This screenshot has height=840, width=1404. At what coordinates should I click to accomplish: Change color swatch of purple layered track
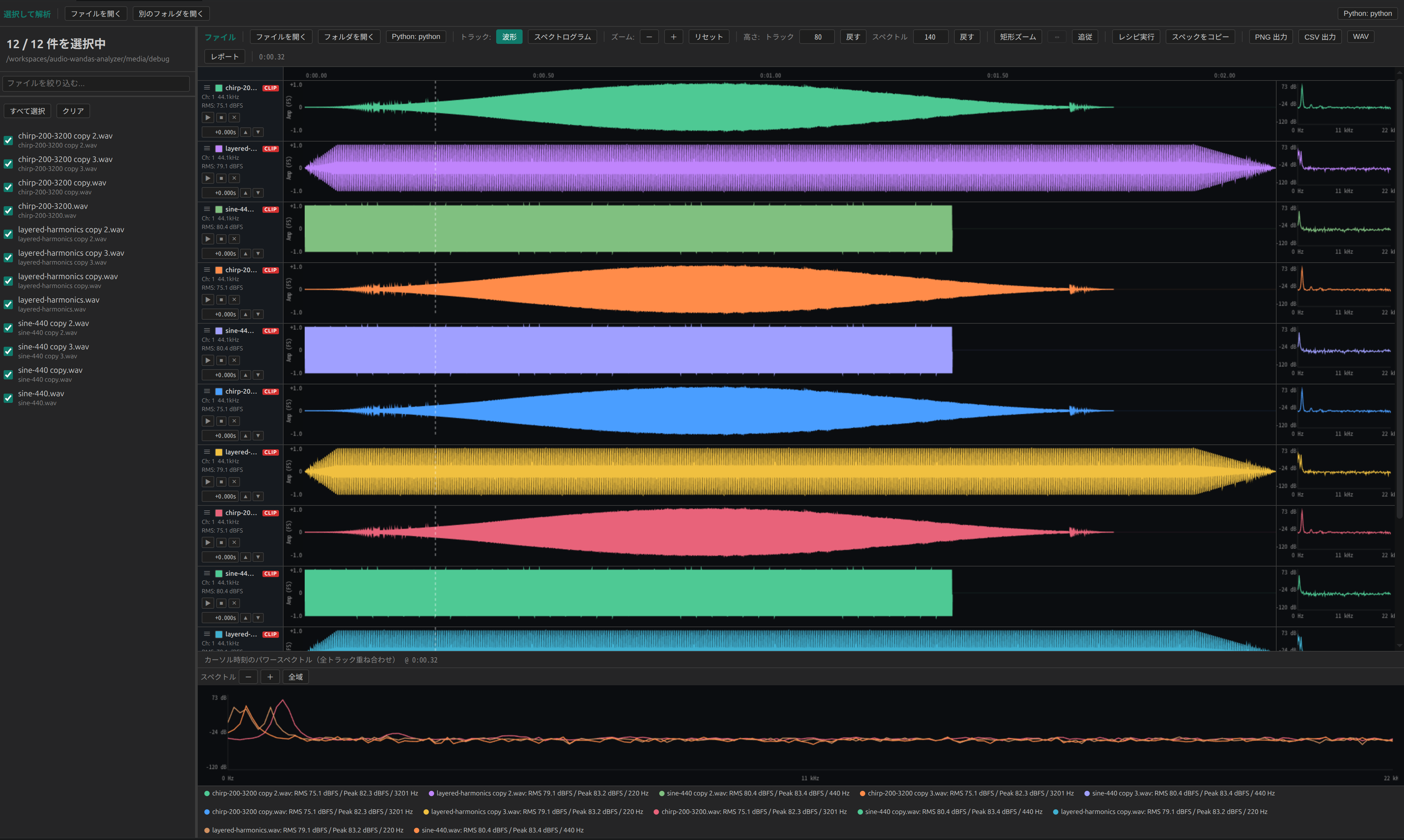point(219,149)
